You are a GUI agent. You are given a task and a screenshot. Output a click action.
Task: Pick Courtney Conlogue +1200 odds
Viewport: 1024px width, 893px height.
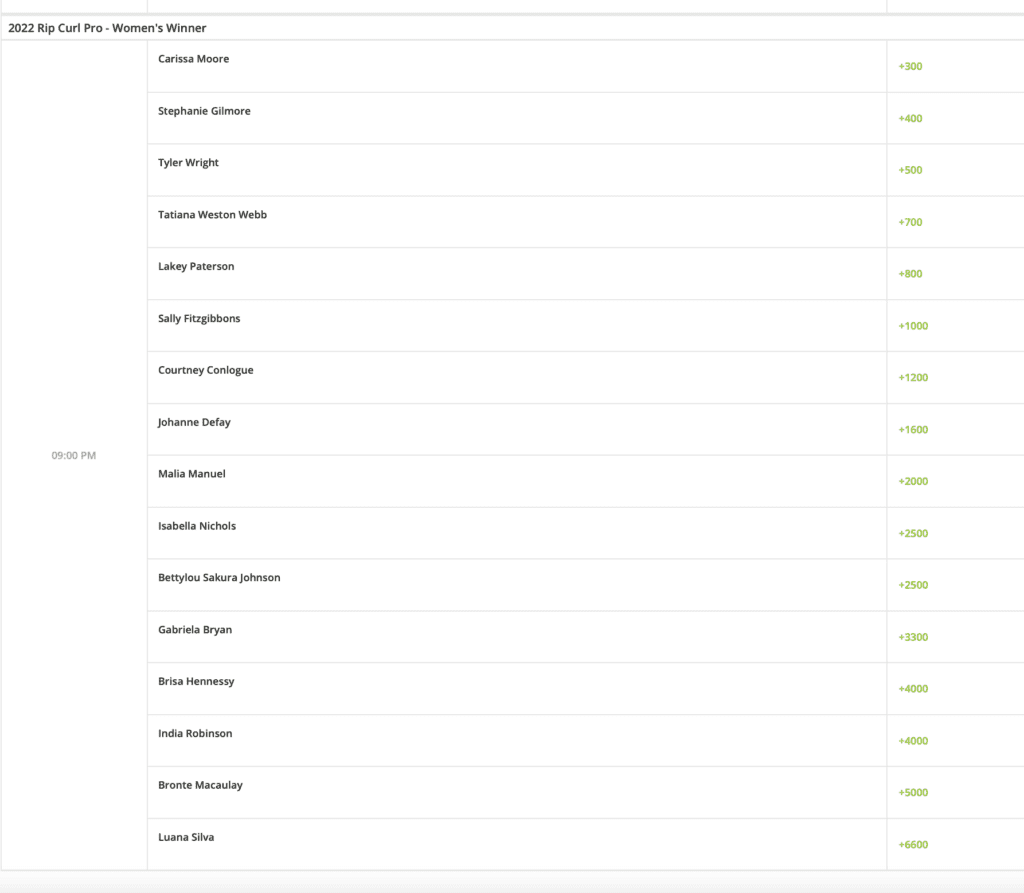(x=913, y=378)
